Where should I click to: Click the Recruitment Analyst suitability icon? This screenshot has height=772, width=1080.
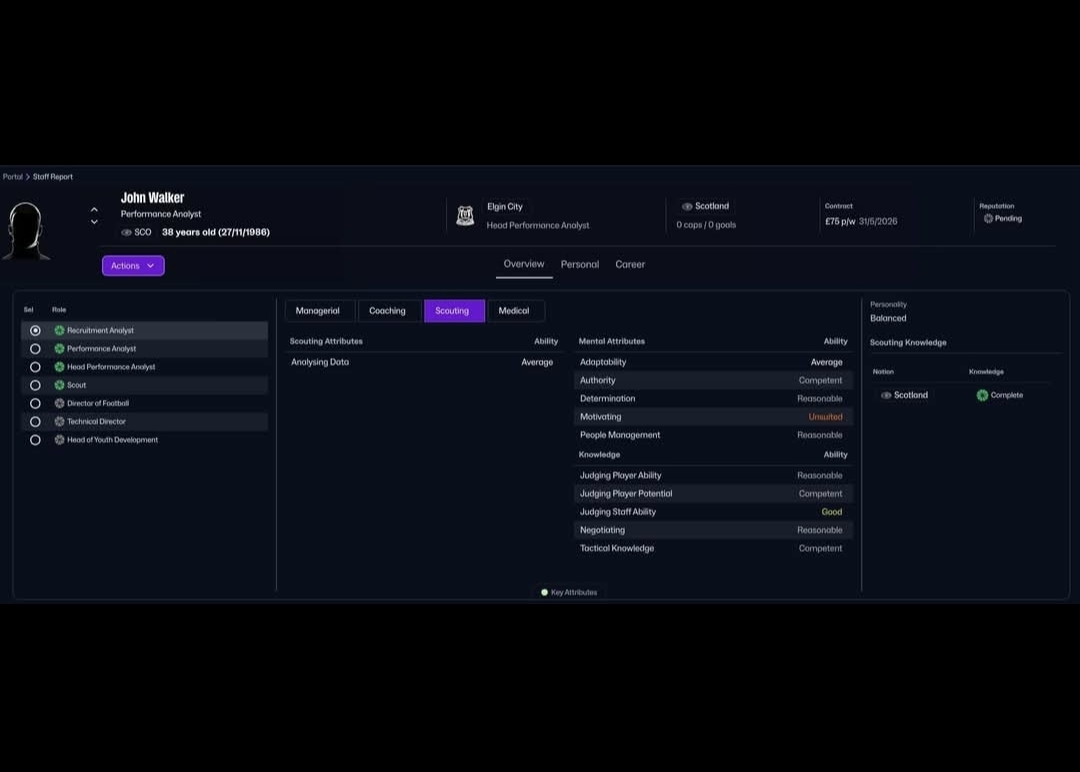[59, 331]
